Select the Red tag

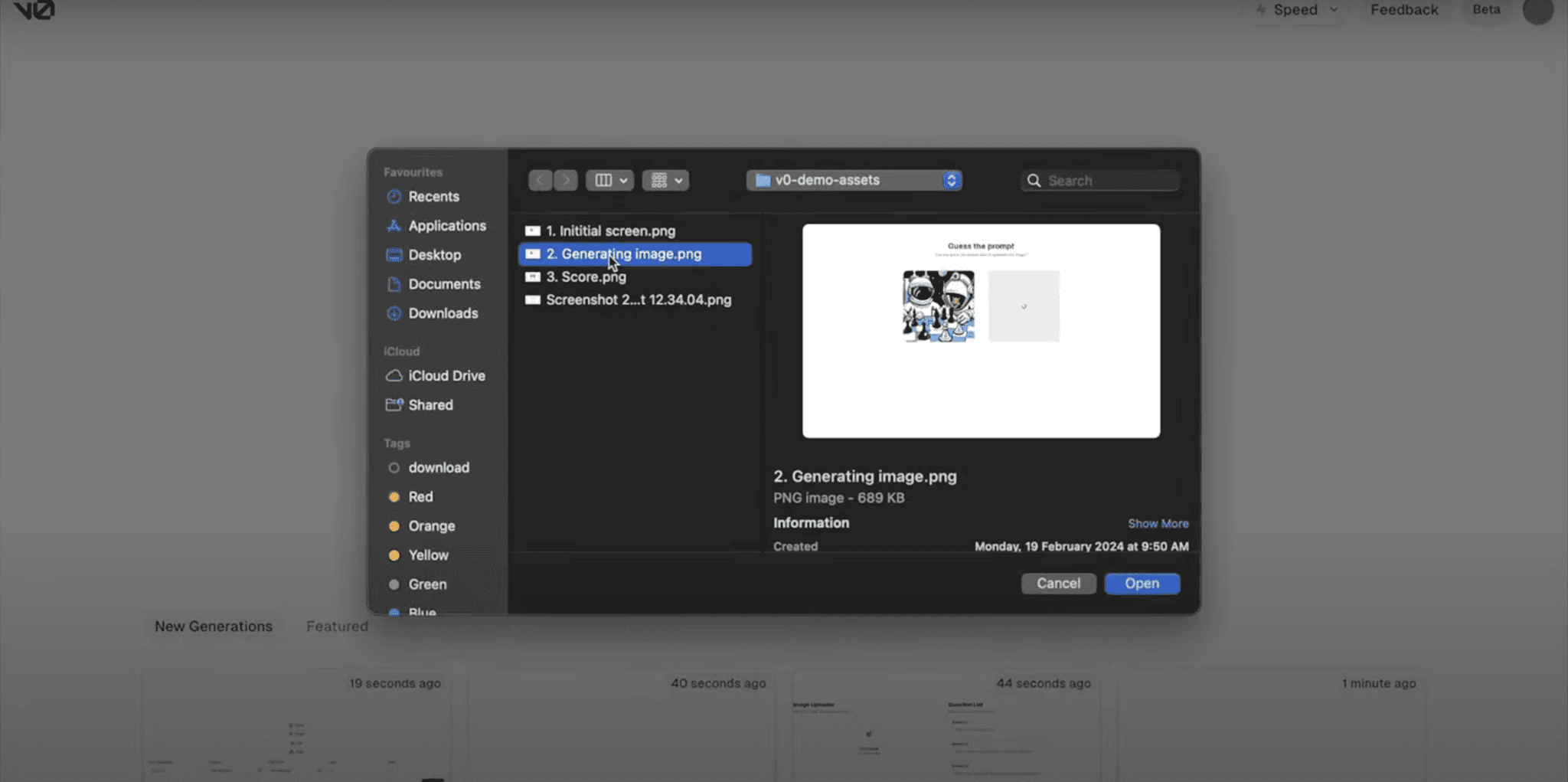(420, 496)
